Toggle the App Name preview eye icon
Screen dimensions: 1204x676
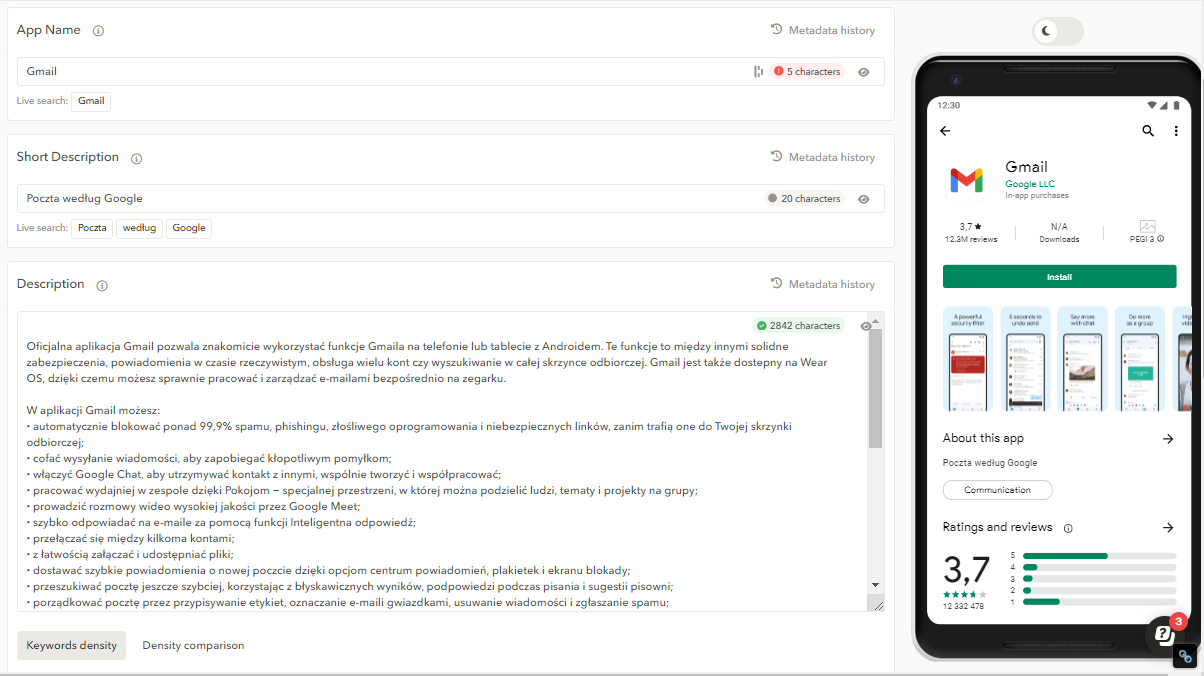pyautogui.click(x=864, y=72)
